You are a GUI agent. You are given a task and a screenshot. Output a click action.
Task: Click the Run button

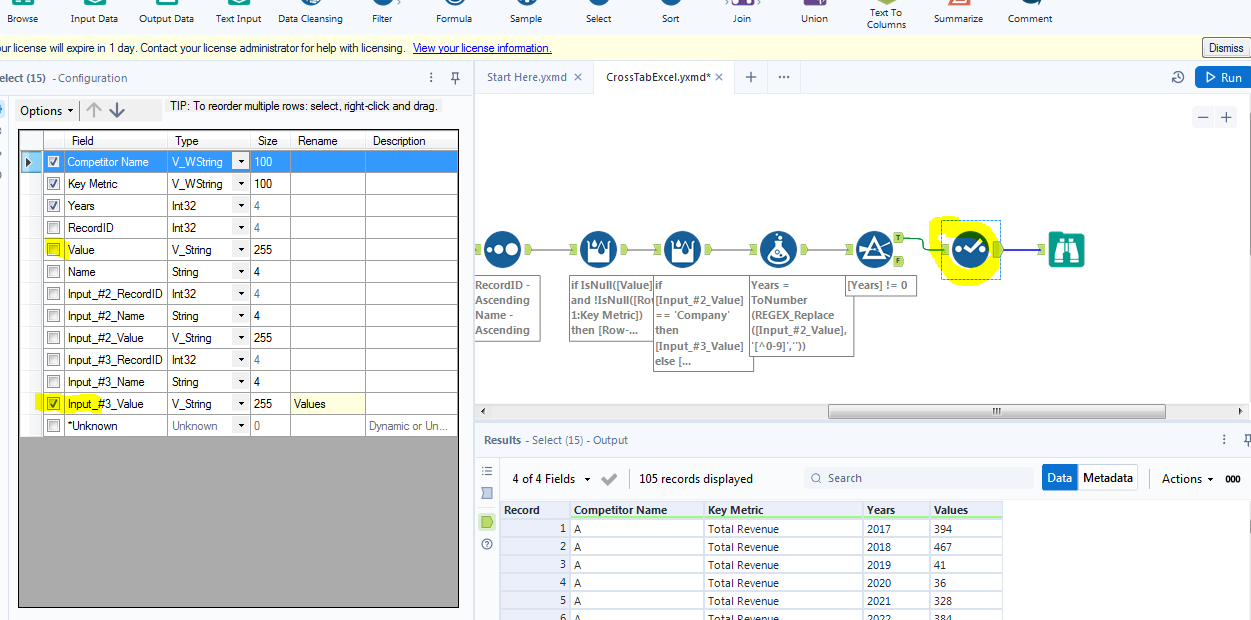[x=1222, y=76]
